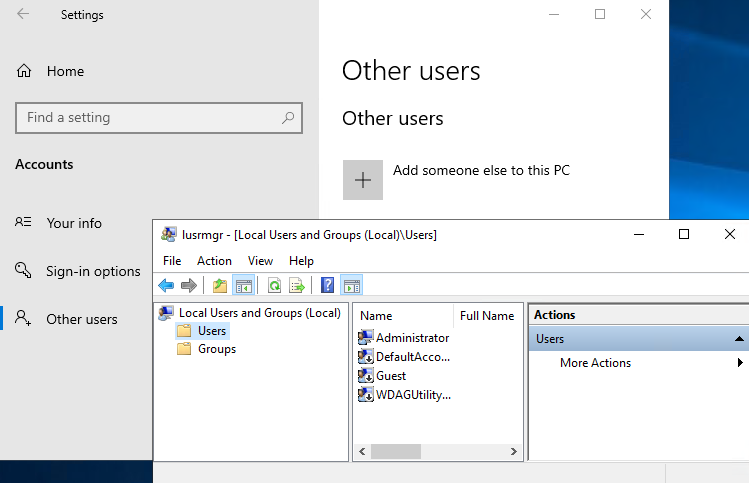Select Local Users and Groups (Local) root node
Image resolution: width=749 pixels, height=483 pixels.
coord(260,313)
